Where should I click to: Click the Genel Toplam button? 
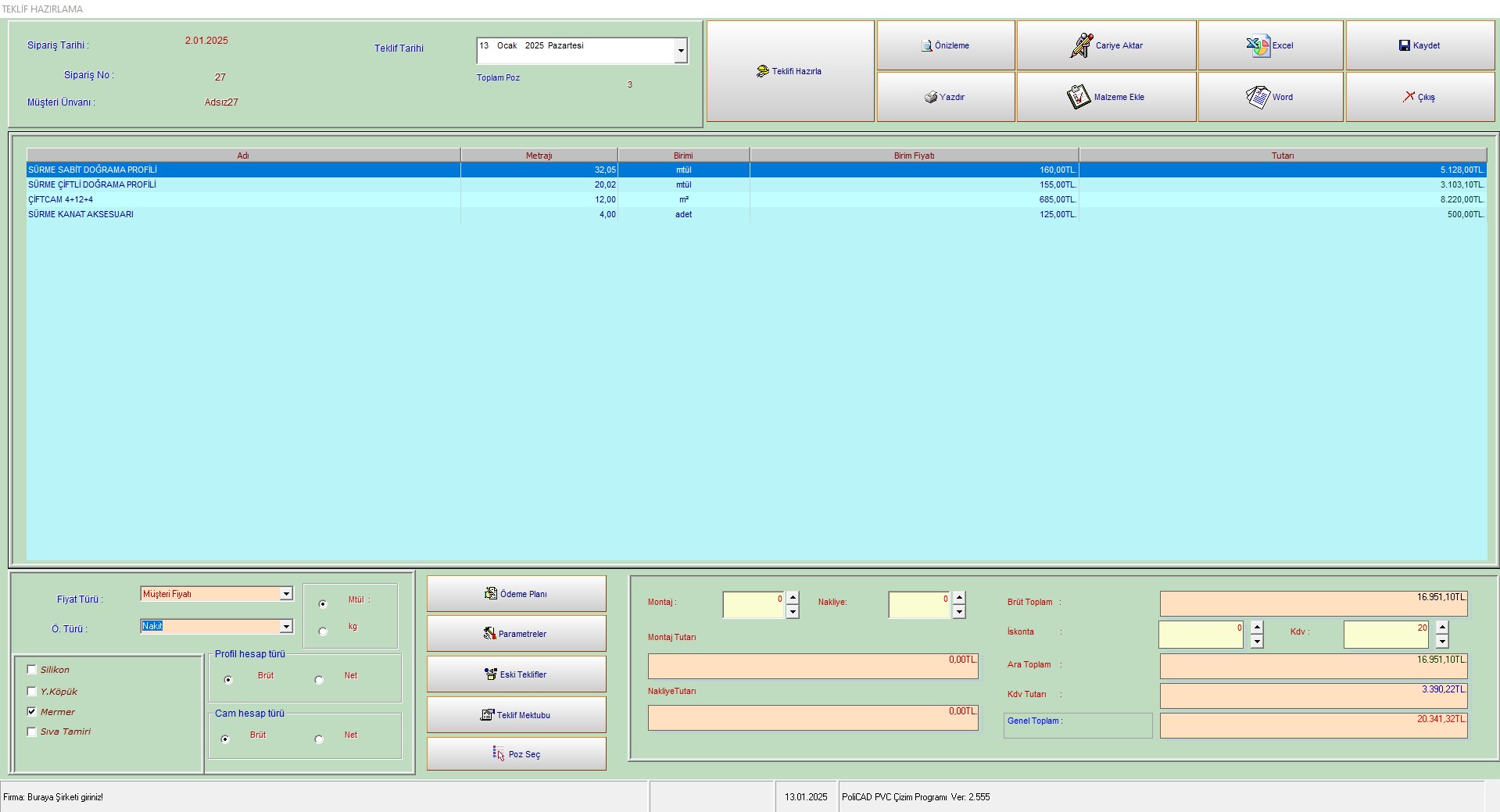pyautogui.click(x=1078, y=725)
